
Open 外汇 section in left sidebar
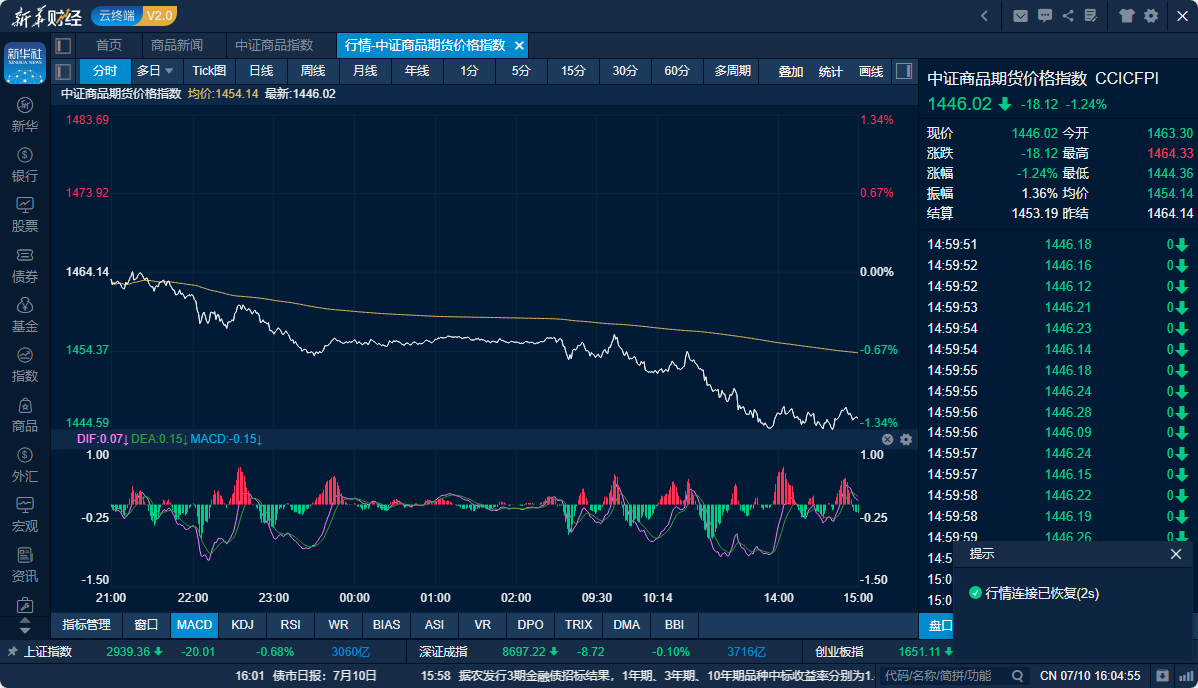(25, 465)
